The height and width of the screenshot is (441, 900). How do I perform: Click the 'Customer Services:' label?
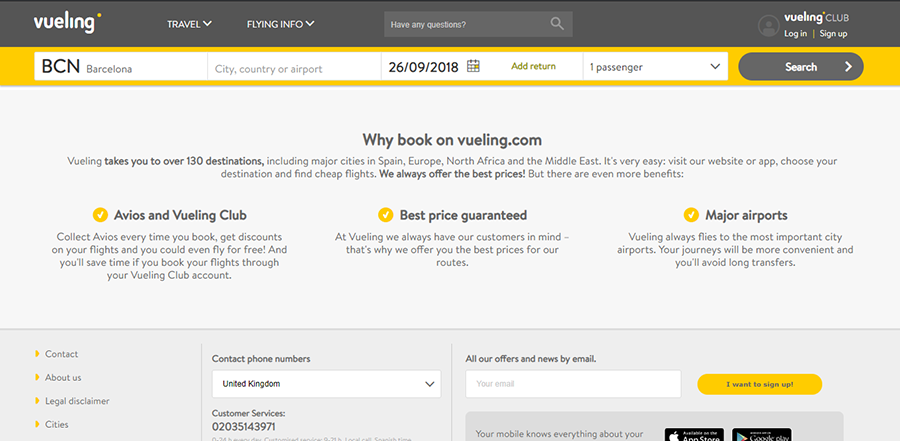pos(249,413)
